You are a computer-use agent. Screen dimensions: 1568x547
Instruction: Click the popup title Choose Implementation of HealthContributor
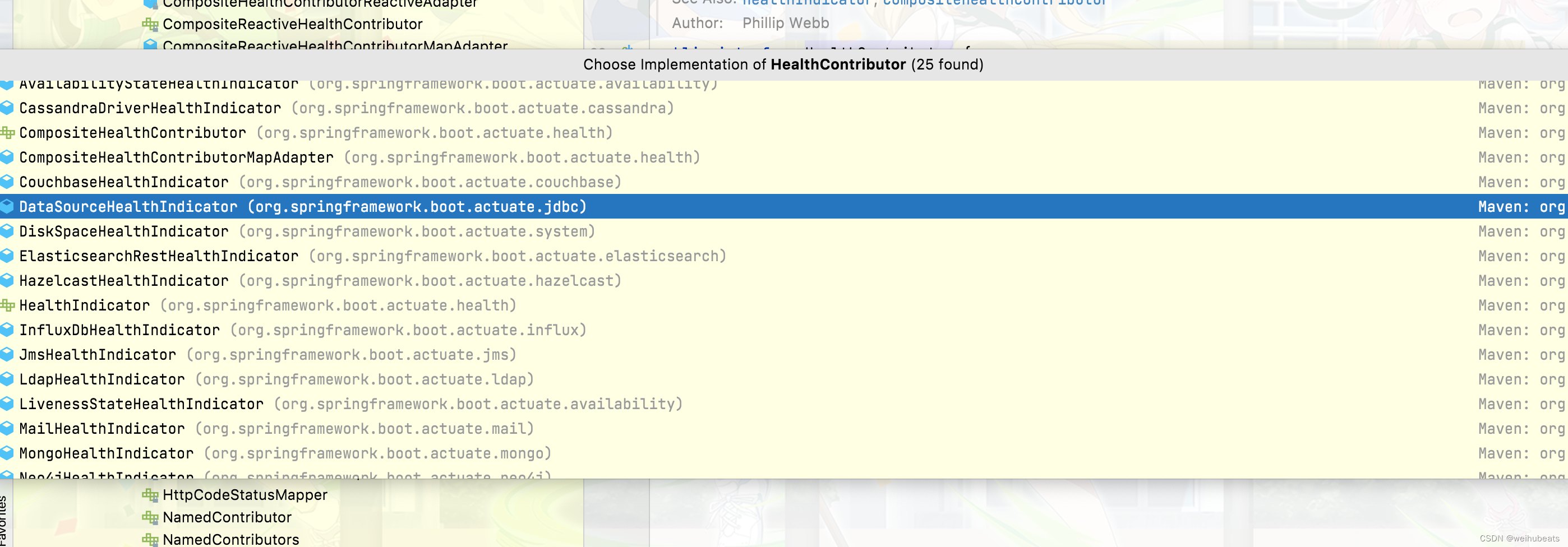coord(783,64)
